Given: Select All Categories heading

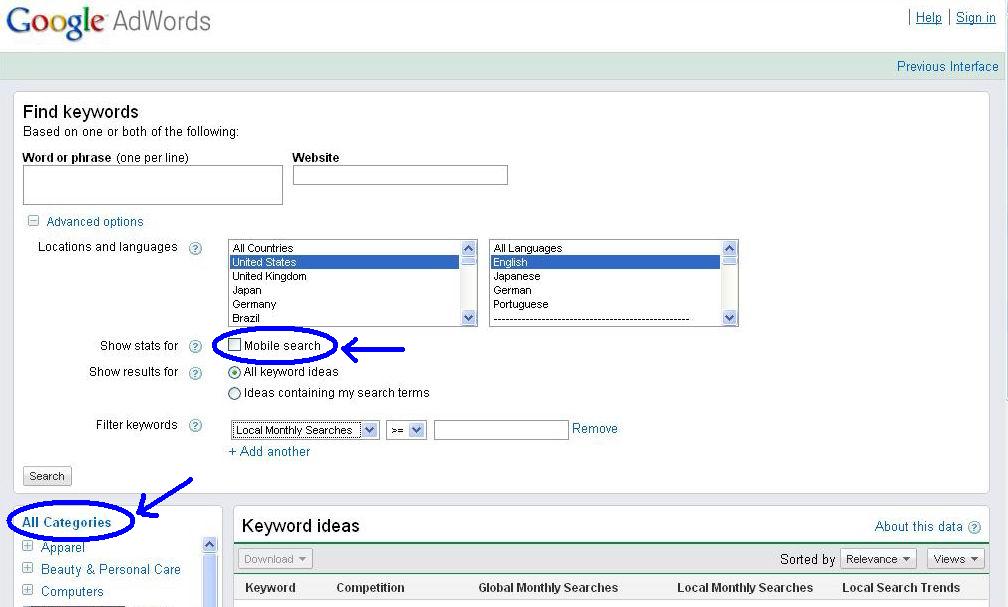Looking at the screenshot, I should pyautogui.click(x=66, y=522).
